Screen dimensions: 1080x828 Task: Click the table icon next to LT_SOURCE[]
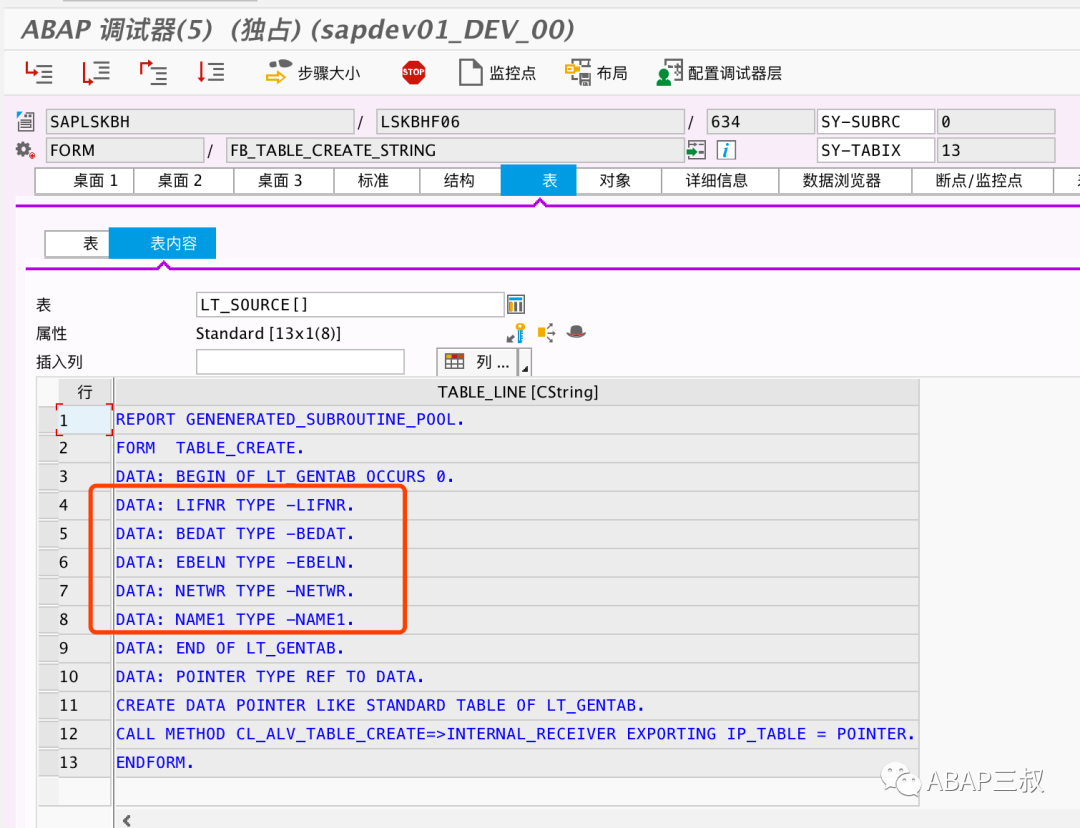[x=516, y=304]
